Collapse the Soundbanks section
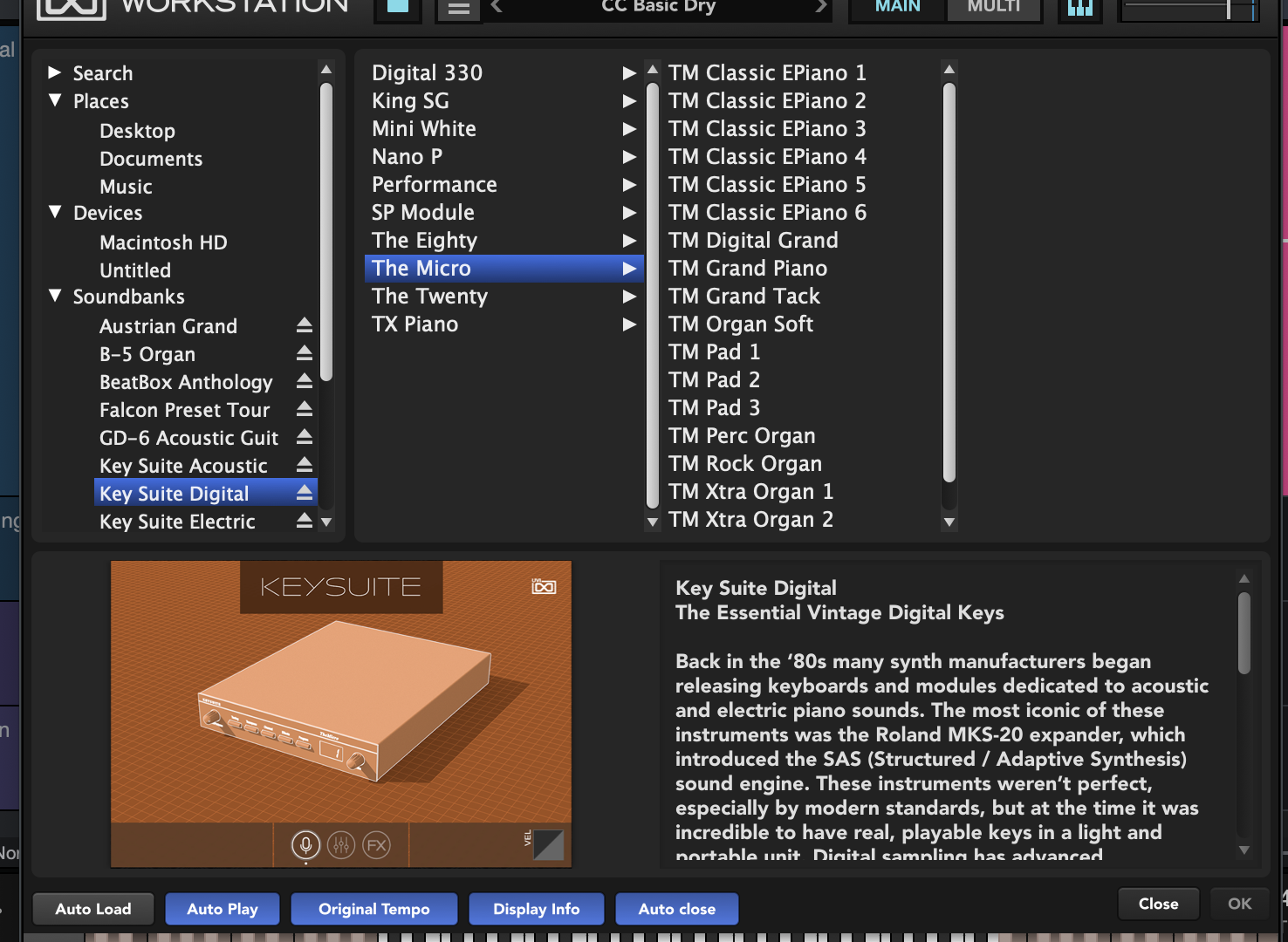The image size is (1288, 942). tap(55, 296)
